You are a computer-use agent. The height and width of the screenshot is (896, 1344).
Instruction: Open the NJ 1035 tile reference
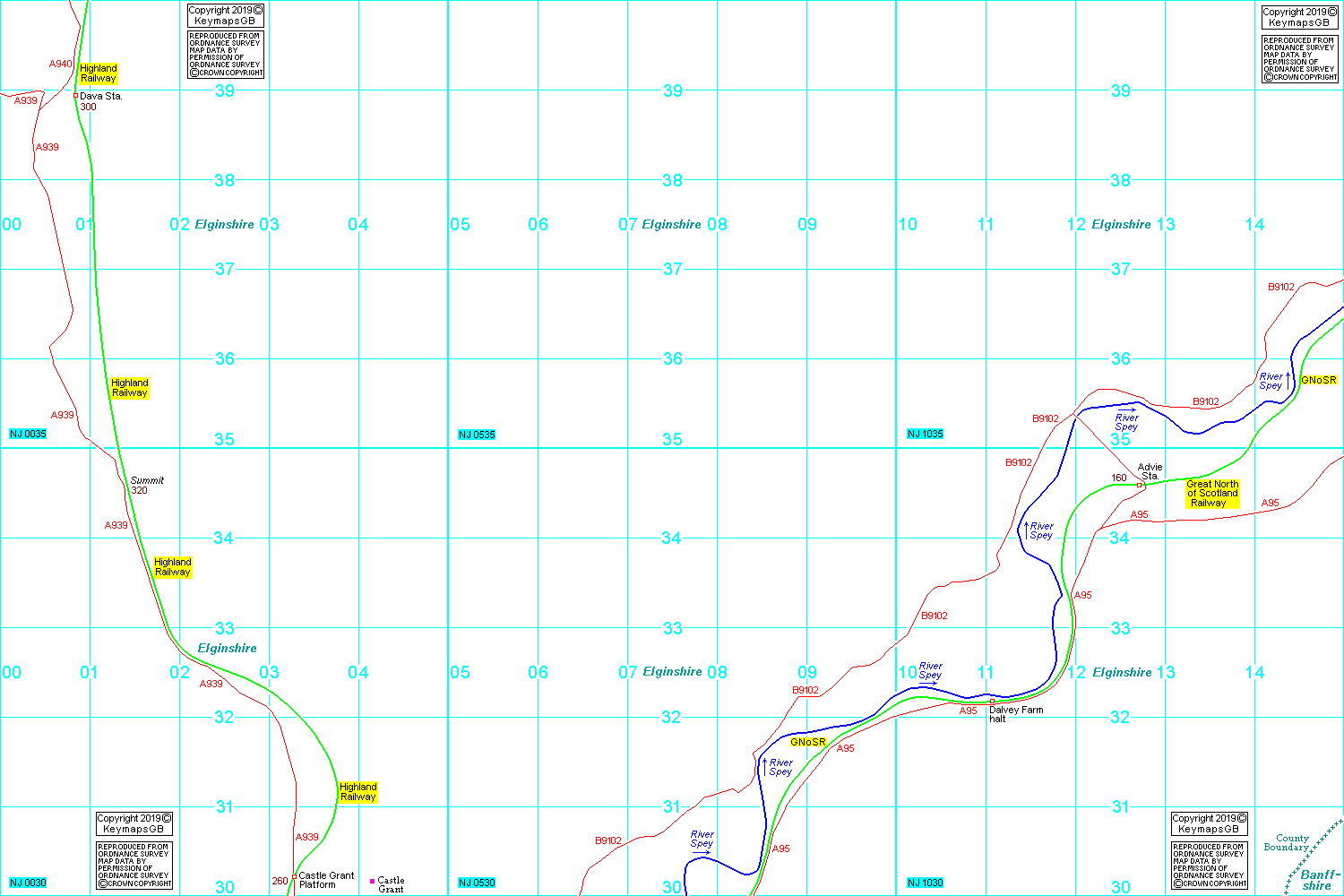click(926, 435)
